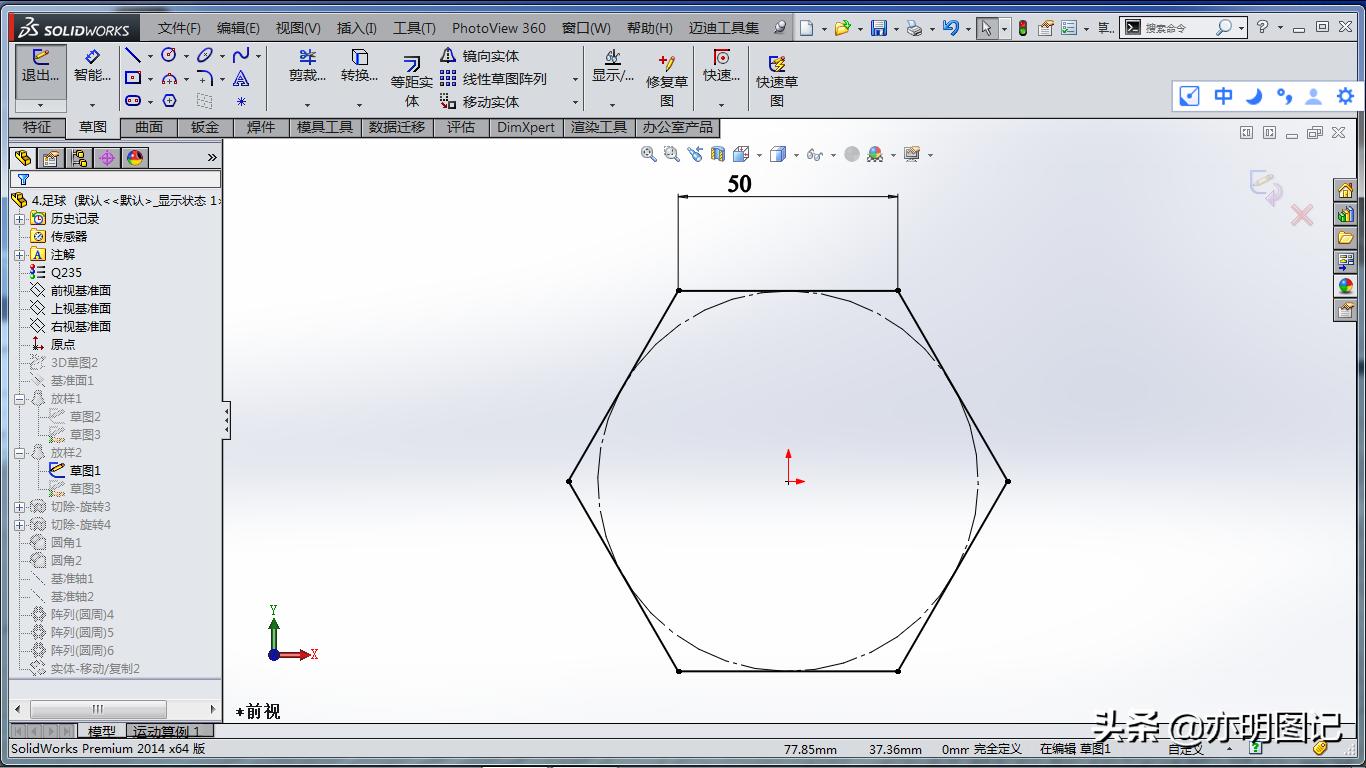Select the 移动实体 tool
The image size is (1366, 768).
[487, 102]
